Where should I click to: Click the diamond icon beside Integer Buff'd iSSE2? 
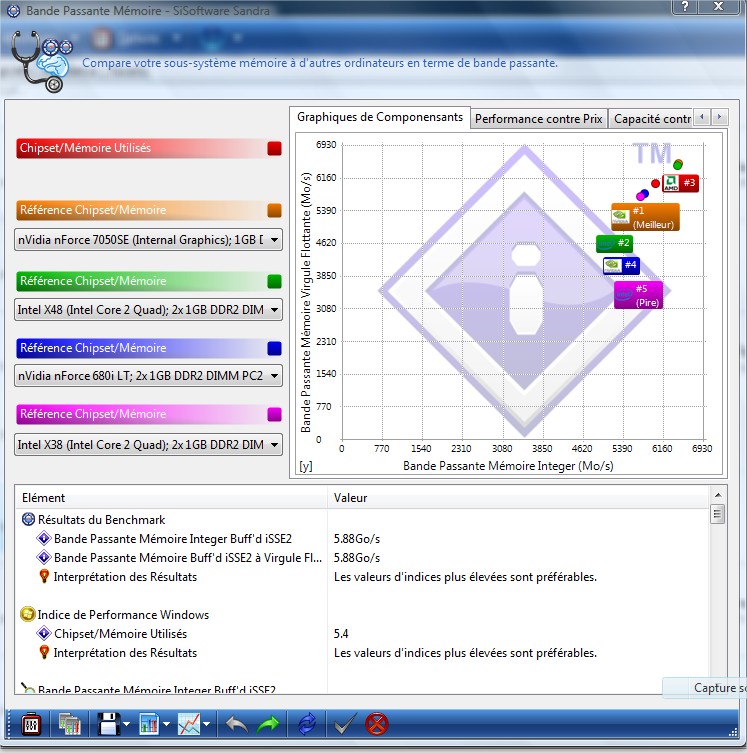pyautogui.click(x=44, y=538)
